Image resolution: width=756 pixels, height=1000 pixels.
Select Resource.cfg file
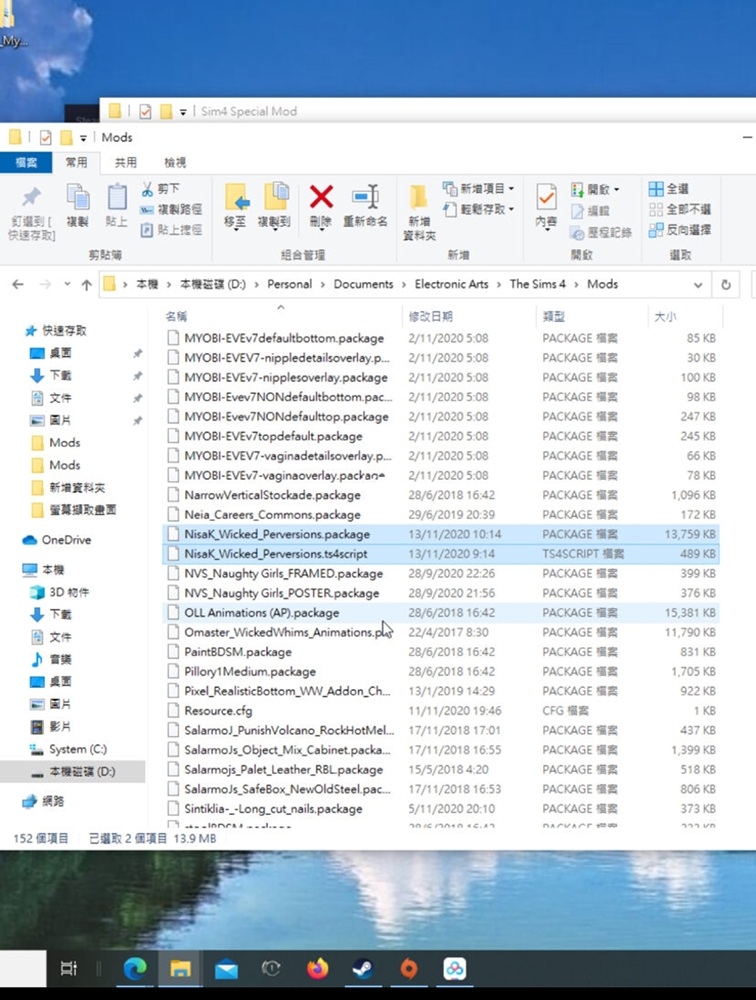(x=441, y=711)
